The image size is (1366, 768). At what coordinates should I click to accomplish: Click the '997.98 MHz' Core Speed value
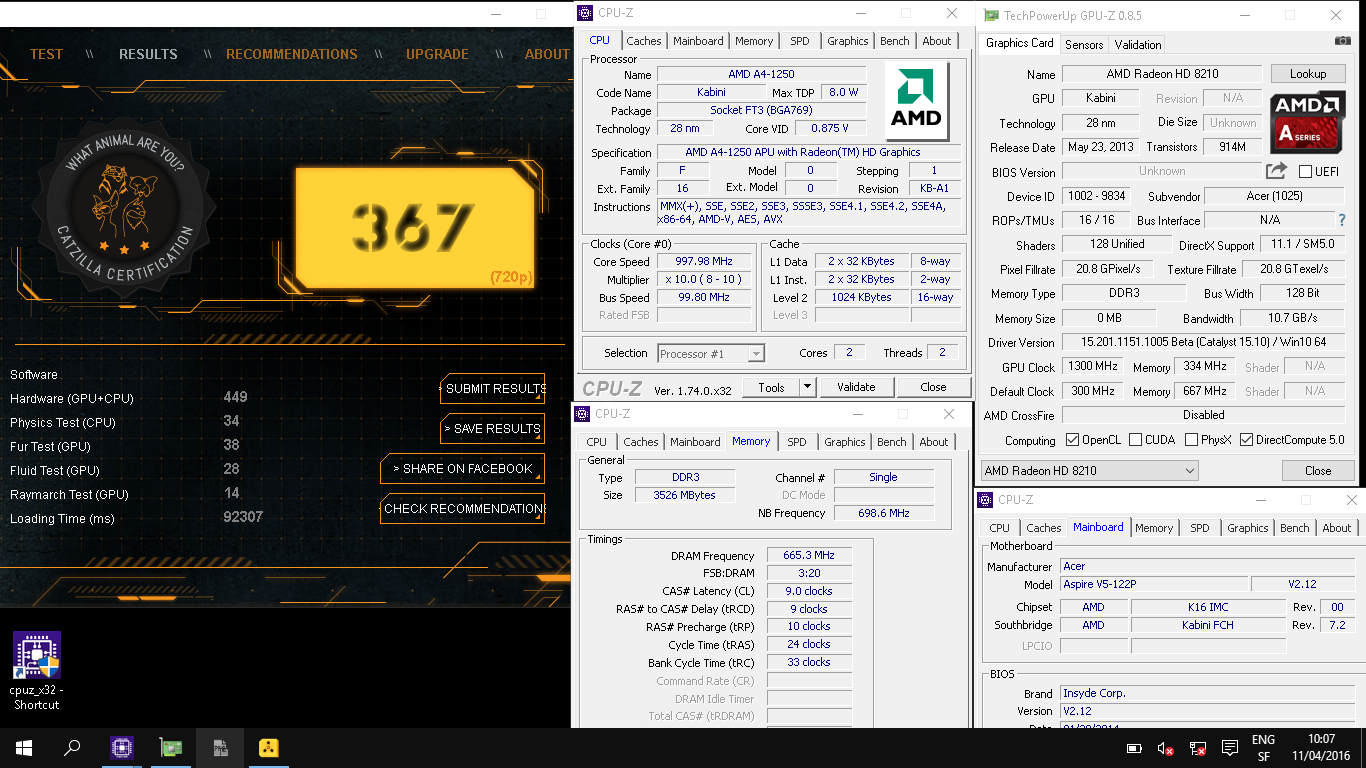[x=704, y=261]
